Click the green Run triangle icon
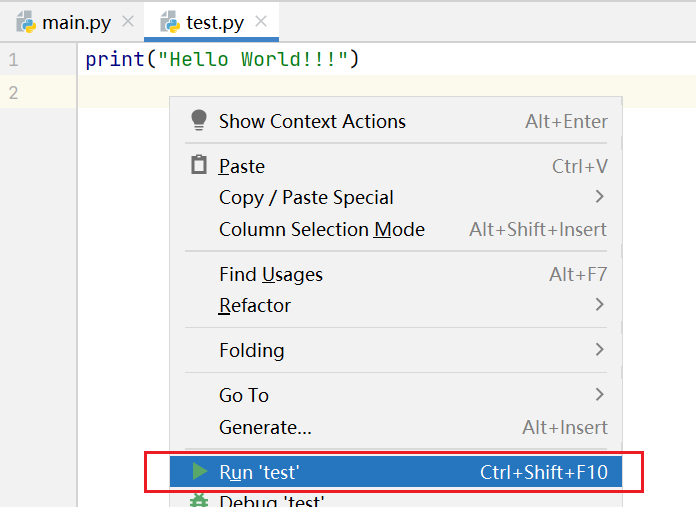Image resolution: width=696 pixels, height=507 pixels. [200, 471]
